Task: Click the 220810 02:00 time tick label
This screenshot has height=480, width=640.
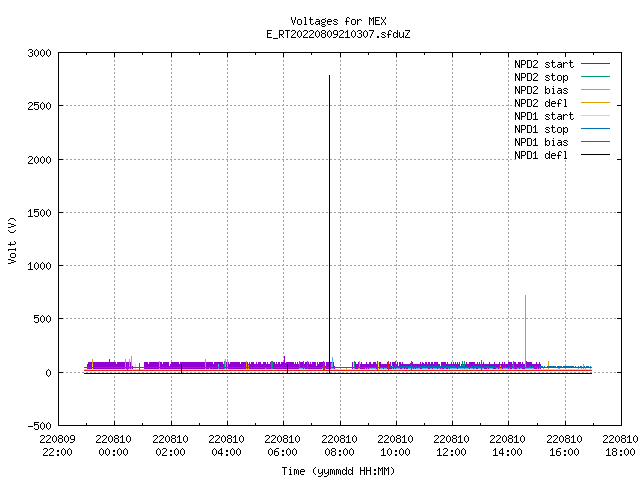Action: [x=170, y=446]
